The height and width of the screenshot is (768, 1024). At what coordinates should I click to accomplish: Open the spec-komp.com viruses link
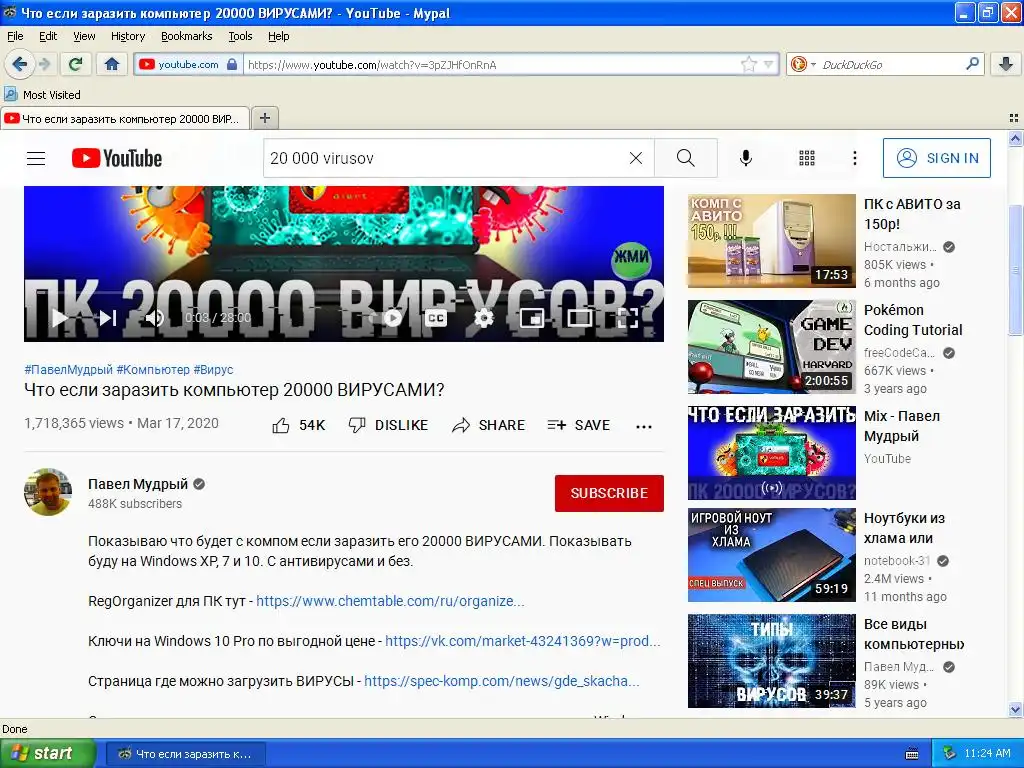(x=502, y=681)
